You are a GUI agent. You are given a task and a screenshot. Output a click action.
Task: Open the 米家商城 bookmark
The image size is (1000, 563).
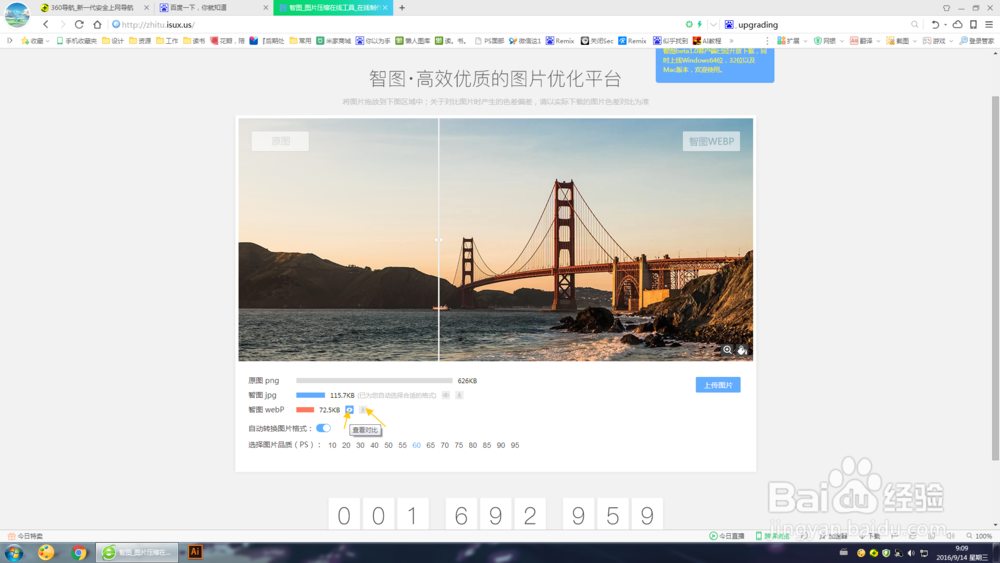coord(334,41)
